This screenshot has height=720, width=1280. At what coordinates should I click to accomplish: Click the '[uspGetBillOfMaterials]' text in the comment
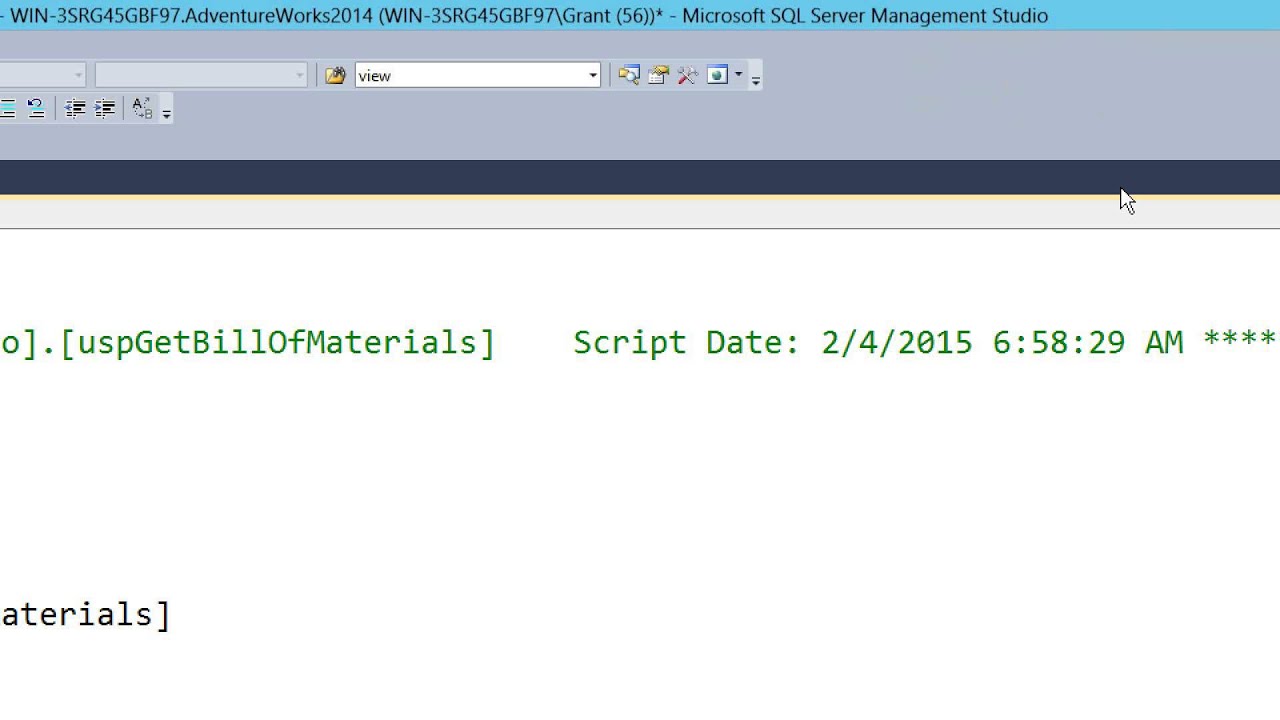(x=277, y=343)
